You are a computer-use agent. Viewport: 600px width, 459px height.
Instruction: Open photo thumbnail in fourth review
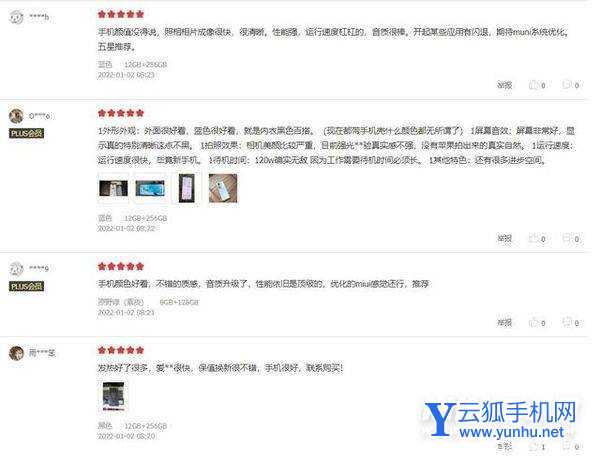(113, 396)
